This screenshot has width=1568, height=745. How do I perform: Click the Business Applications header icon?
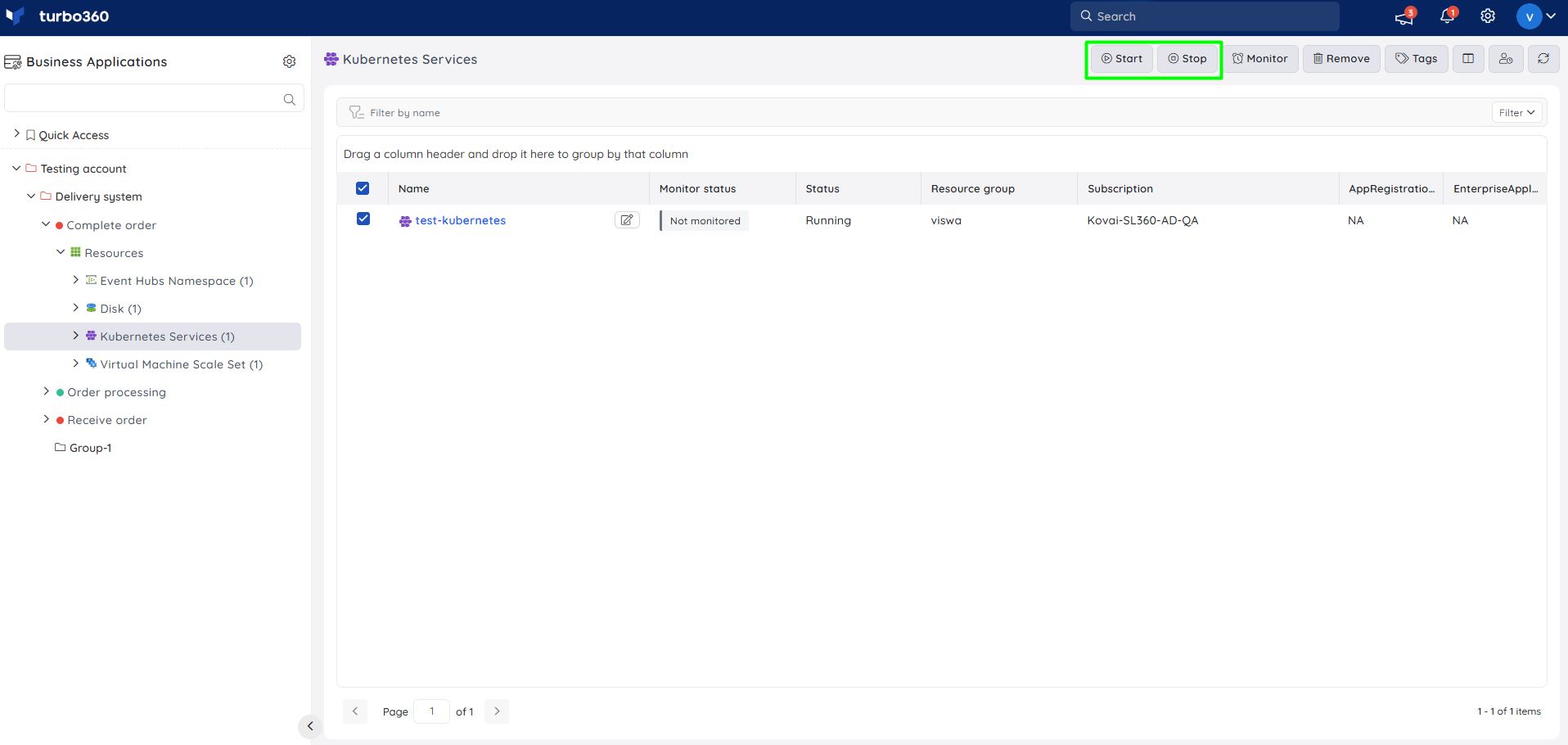[13, 62]
